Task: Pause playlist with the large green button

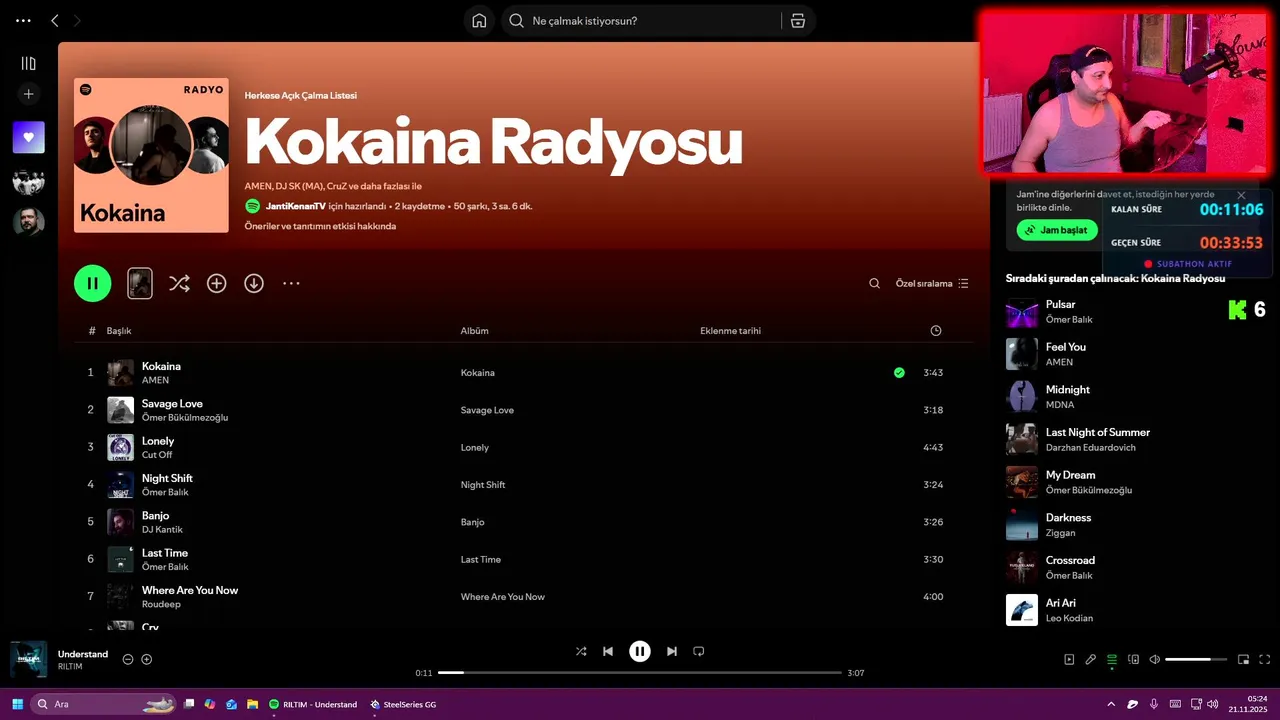Action: click(92, 283)
